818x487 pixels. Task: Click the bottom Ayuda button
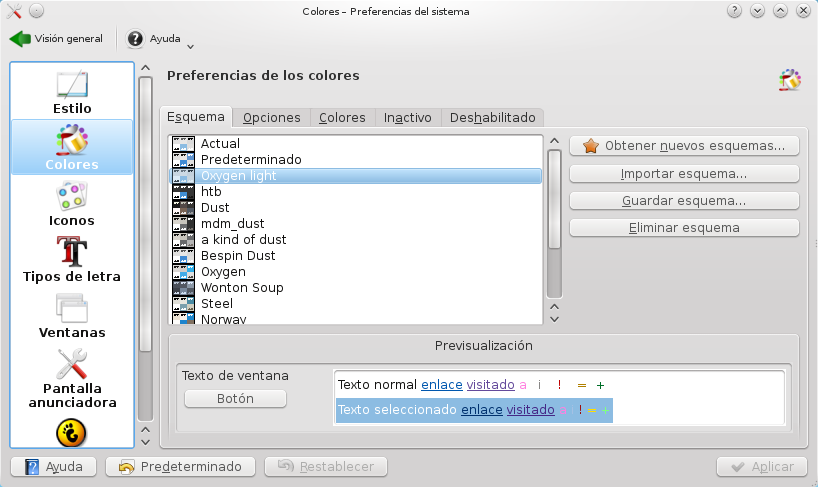(x=54, y=467)
